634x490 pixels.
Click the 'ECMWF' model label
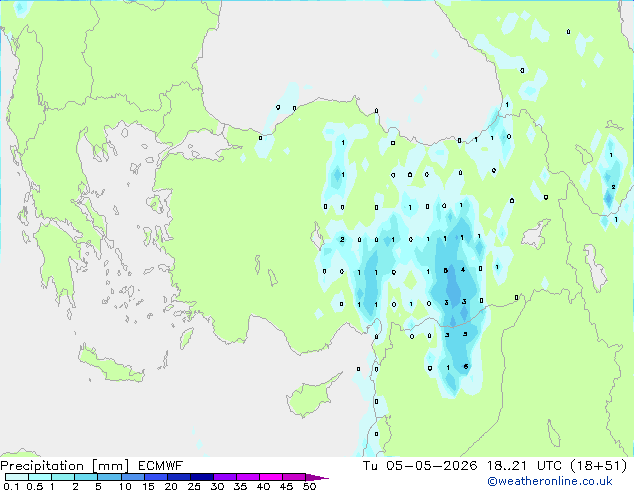point(160,466)
